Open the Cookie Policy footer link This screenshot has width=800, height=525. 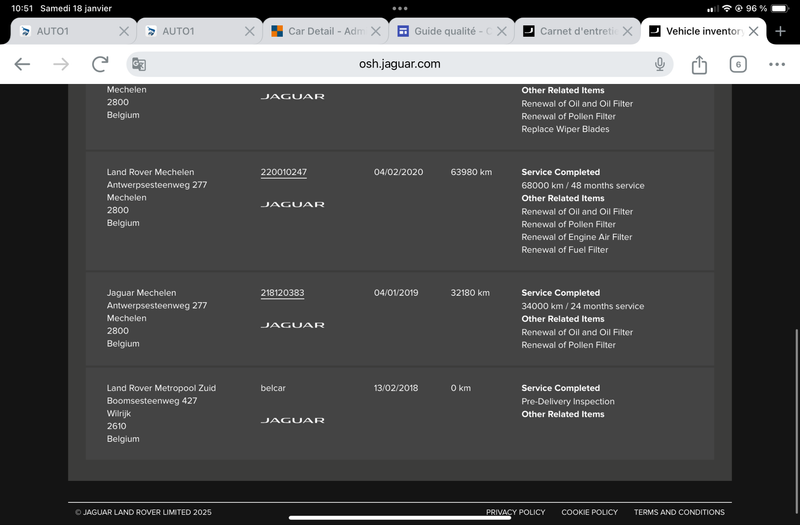coord(589,512)
